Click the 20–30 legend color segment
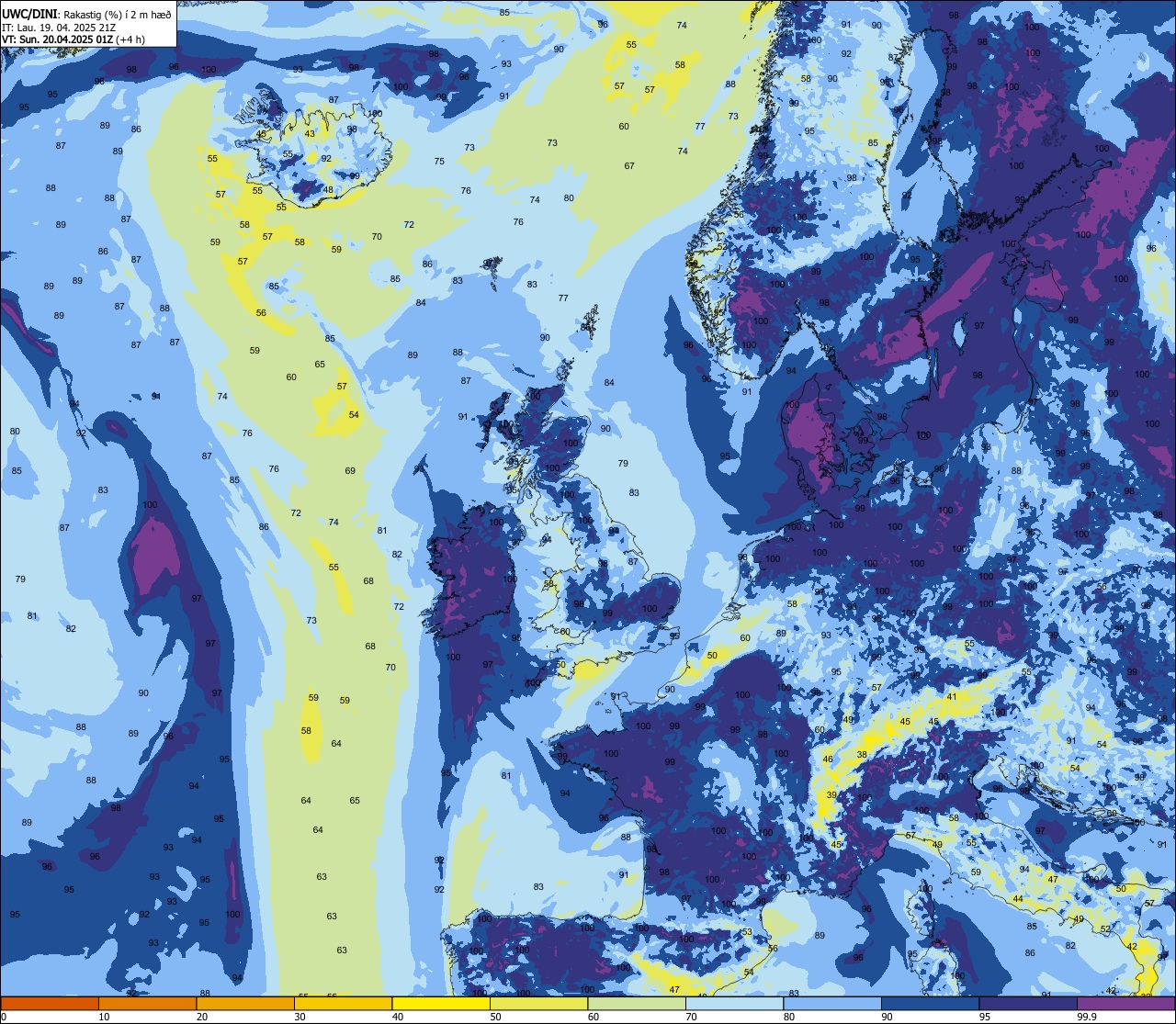This screenshot has width=1176, height=1024. click(x=245, y=1003)
